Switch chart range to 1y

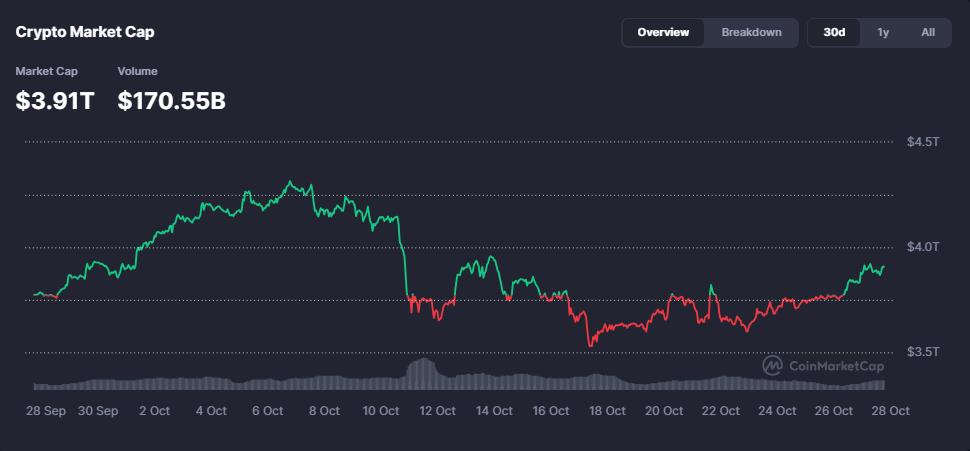tap(883, 33)
